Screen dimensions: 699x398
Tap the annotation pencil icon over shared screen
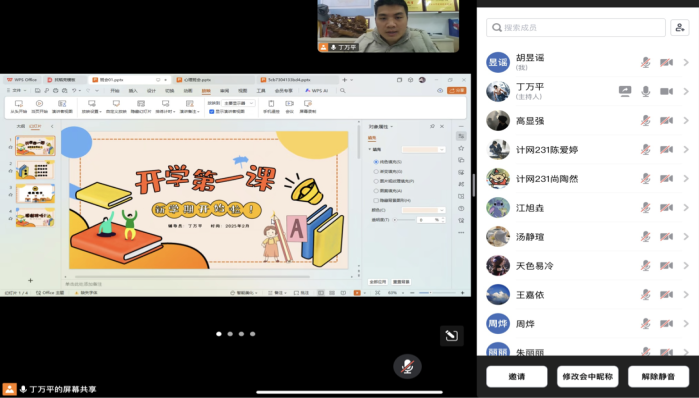coord(452,335)
